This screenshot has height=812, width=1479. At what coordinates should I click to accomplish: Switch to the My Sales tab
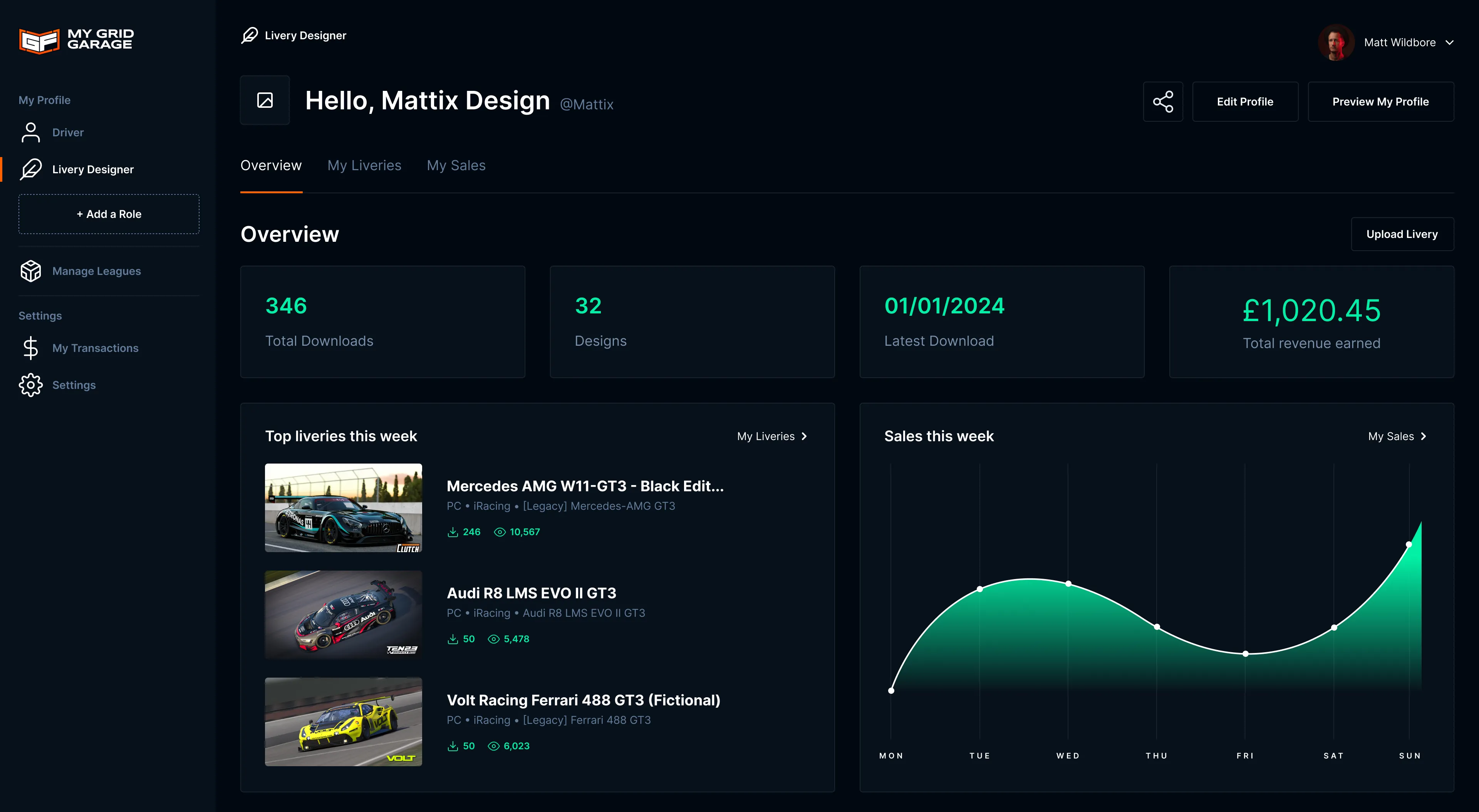tap(456, 165)
